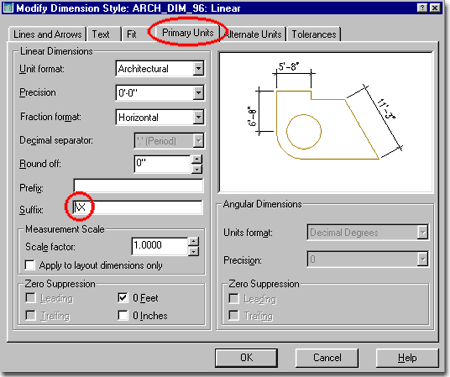Decrease Round off value with down arrow
This screenshot has width=450, height=377.
(x=197, y=169)
